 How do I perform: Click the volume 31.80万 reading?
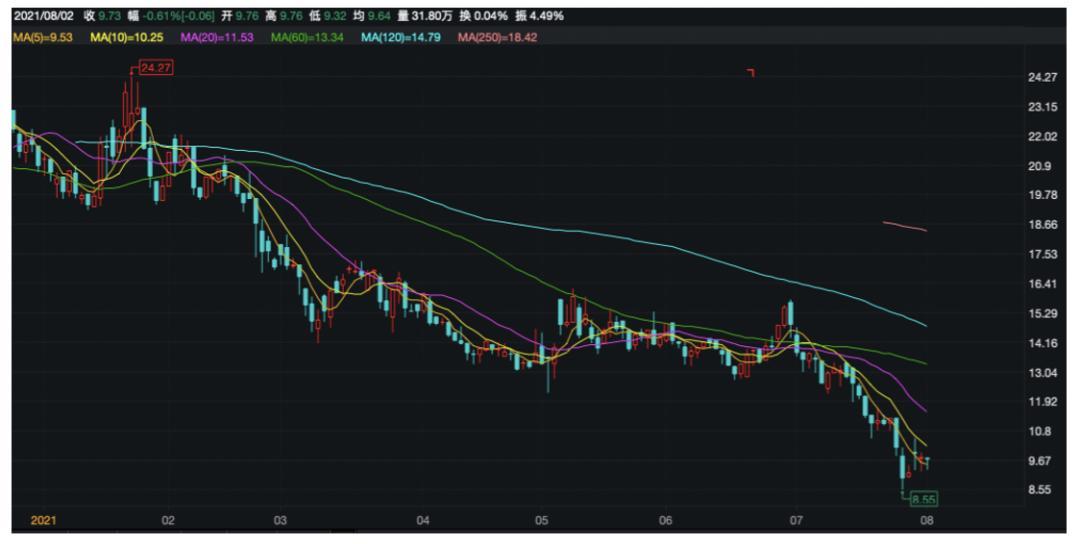coord(425,15)
